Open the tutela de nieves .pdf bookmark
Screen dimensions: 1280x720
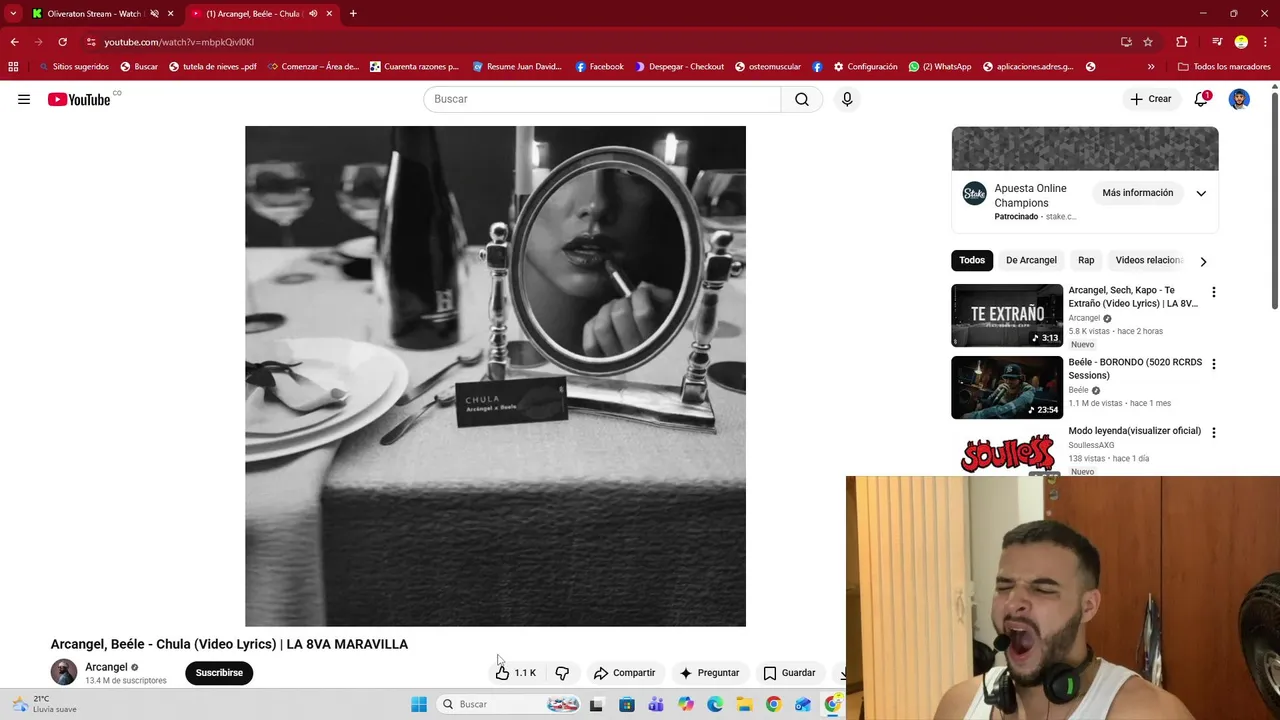coord(212,67)
